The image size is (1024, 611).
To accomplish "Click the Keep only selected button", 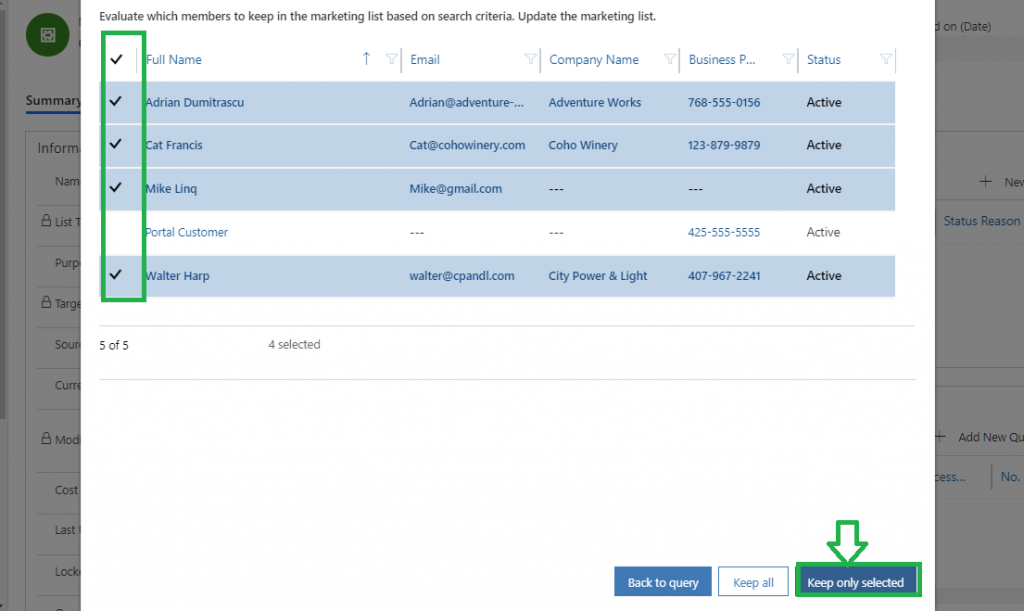I will point(858,581).
